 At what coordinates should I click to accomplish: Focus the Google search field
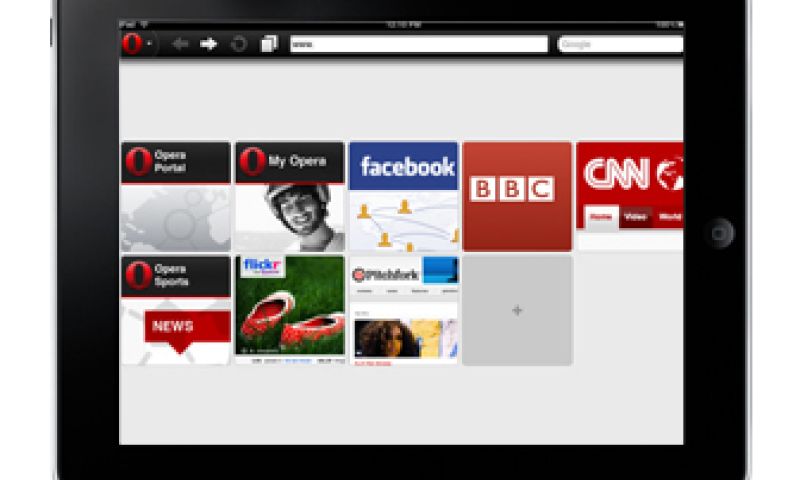coord(620,44)
